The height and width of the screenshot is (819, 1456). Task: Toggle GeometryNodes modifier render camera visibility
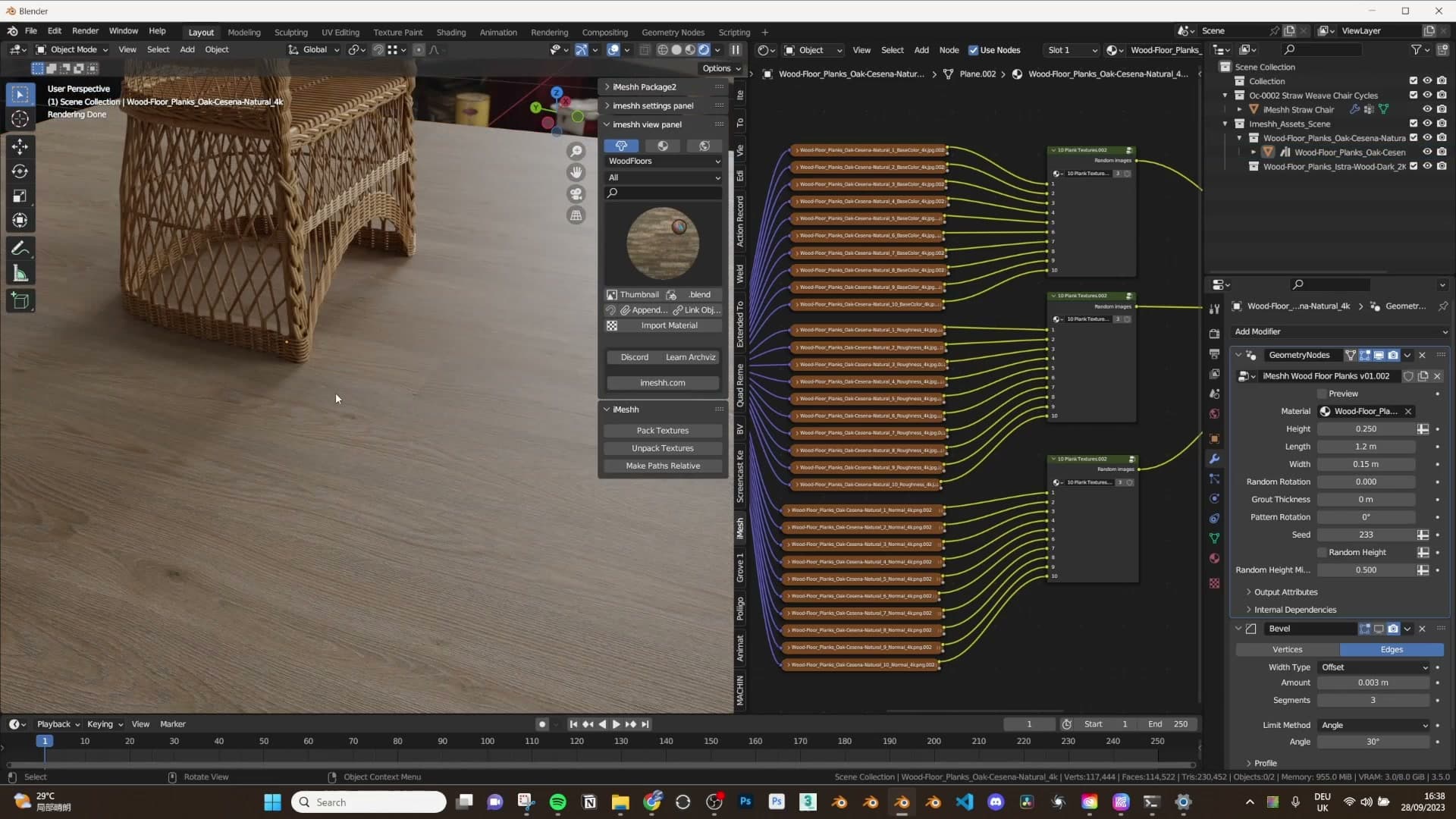1393,355
